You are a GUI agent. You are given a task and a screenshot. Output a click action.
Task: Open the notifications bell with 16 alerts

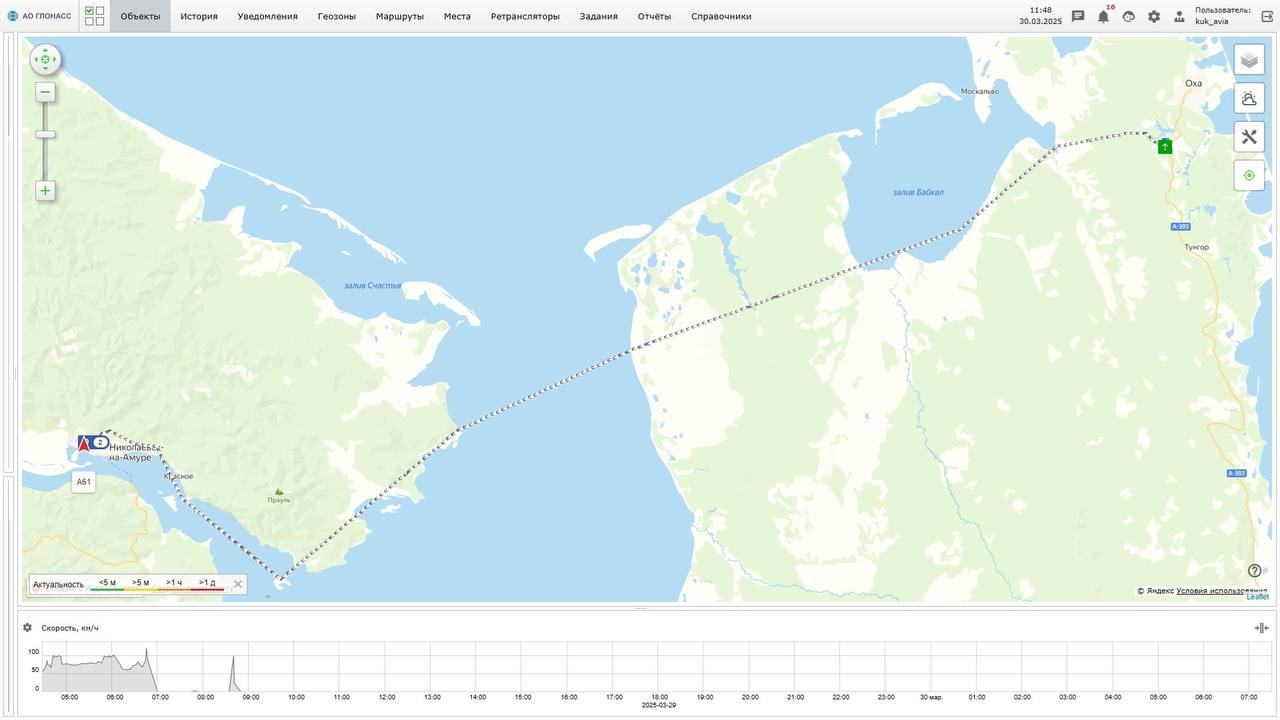tap(1103, 17)
